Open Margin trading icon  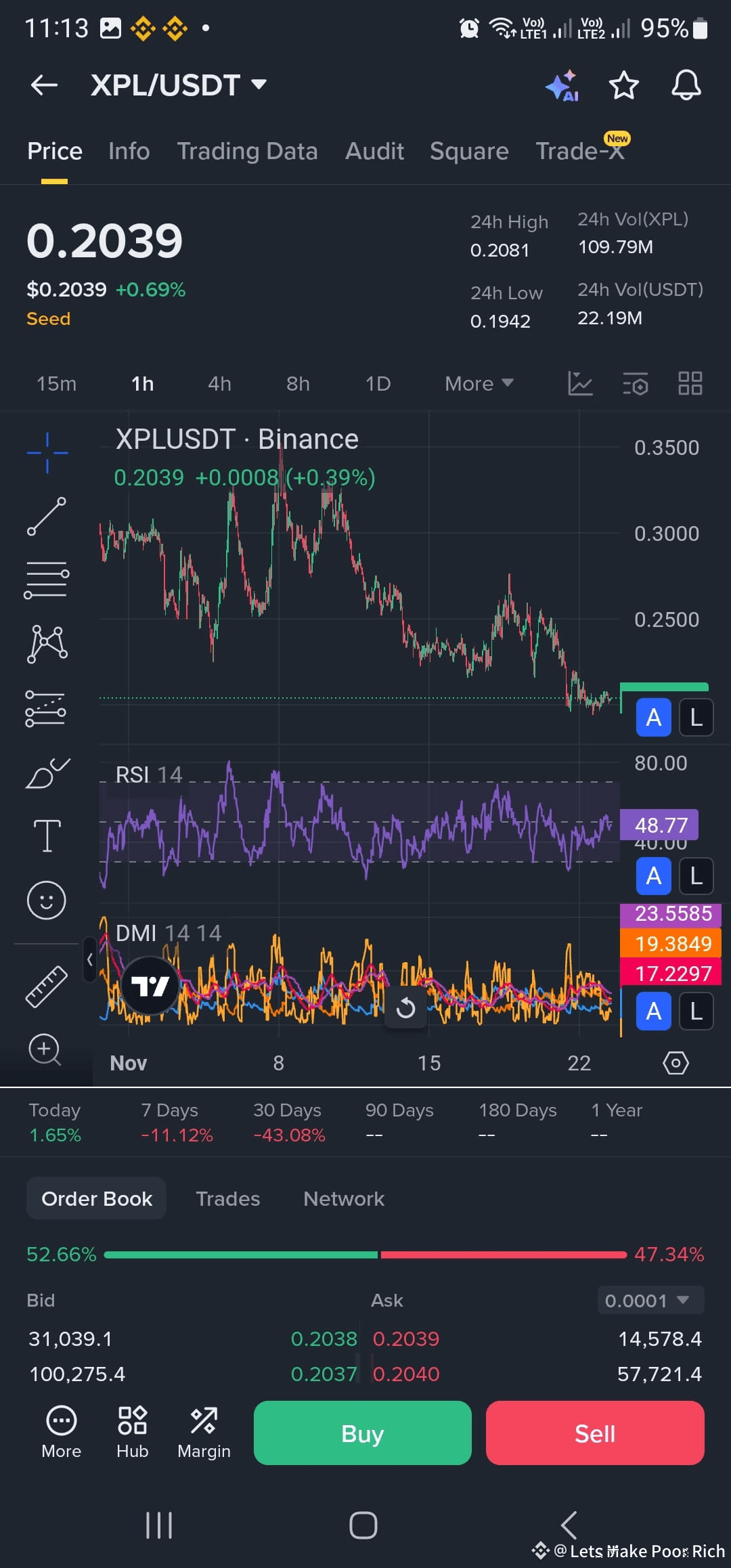pos(204,1433)
